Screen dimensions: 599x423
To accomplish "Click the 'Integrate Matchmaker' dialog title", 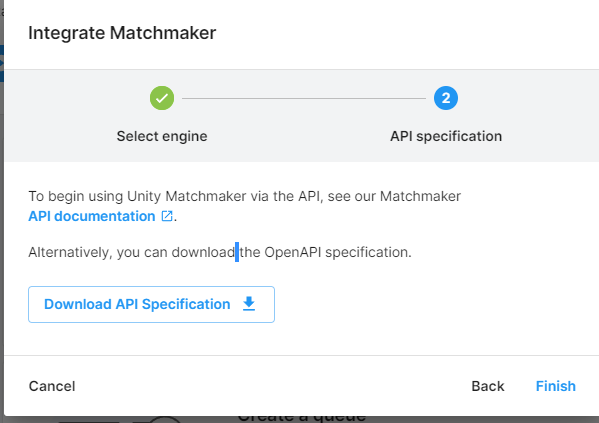I will pos(122,33).
